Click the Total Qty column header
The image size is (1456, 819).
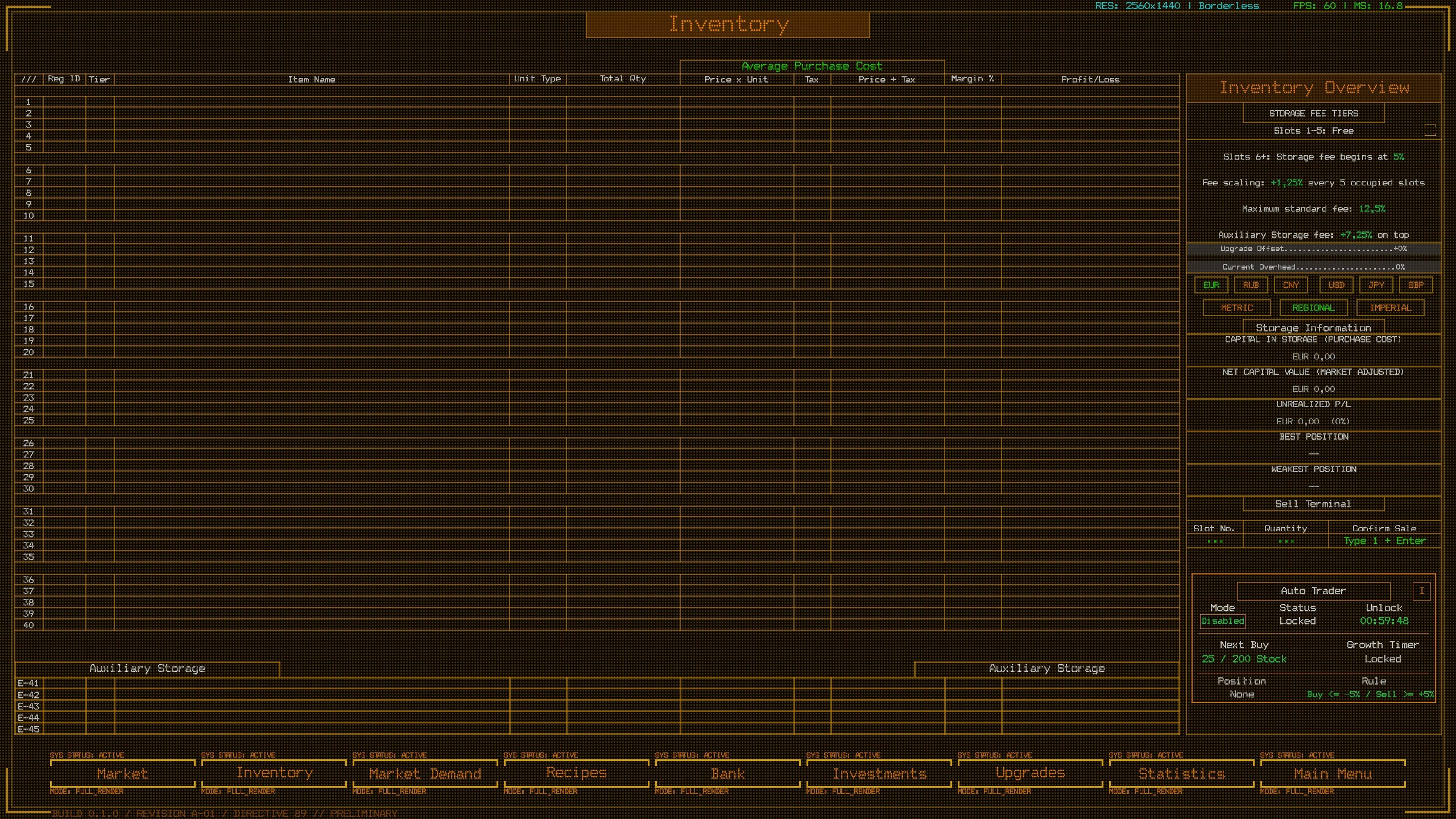[623, 79]
